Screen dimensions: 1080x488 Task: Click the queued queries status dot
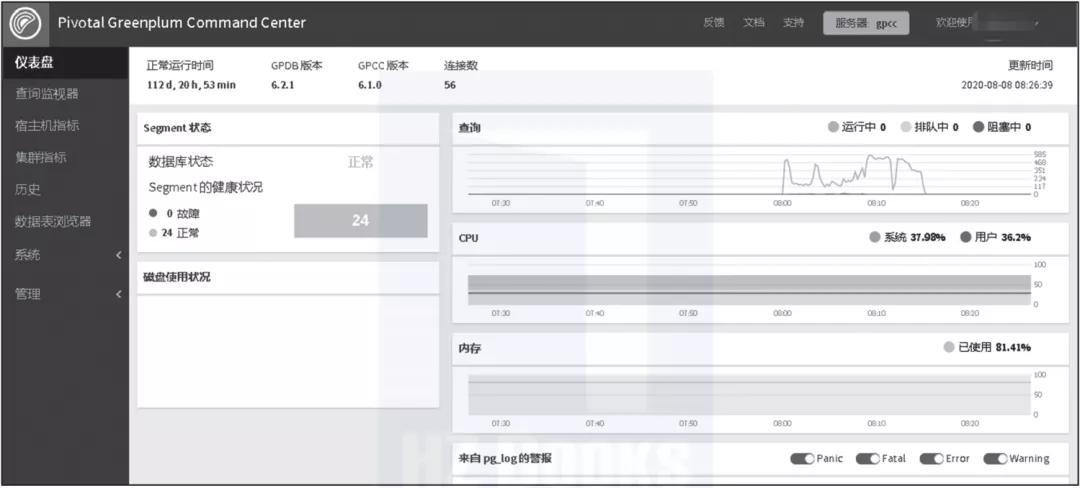pos(906,127)
